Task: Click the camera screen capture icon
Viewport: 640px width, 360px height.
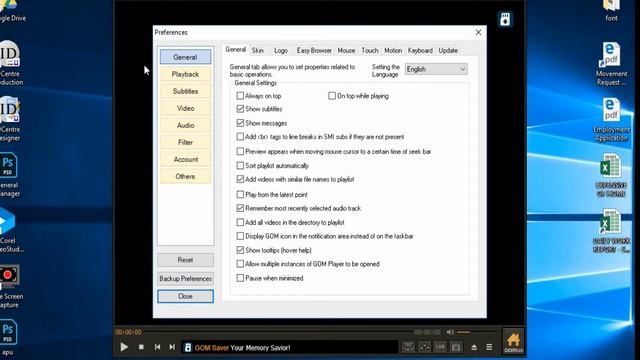Action: pos(456,347)
